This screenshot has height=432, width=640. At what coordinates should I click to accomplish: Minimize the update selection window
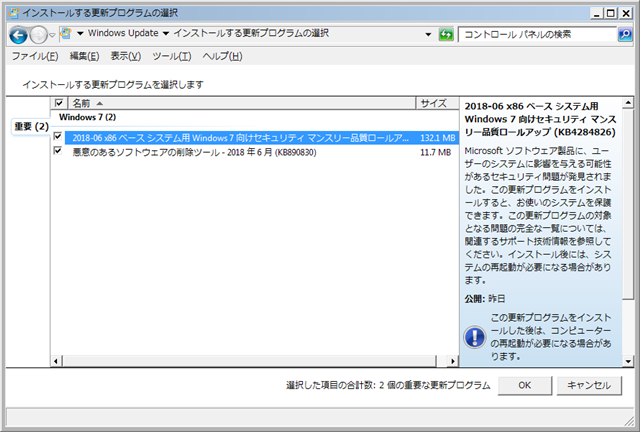597,13
